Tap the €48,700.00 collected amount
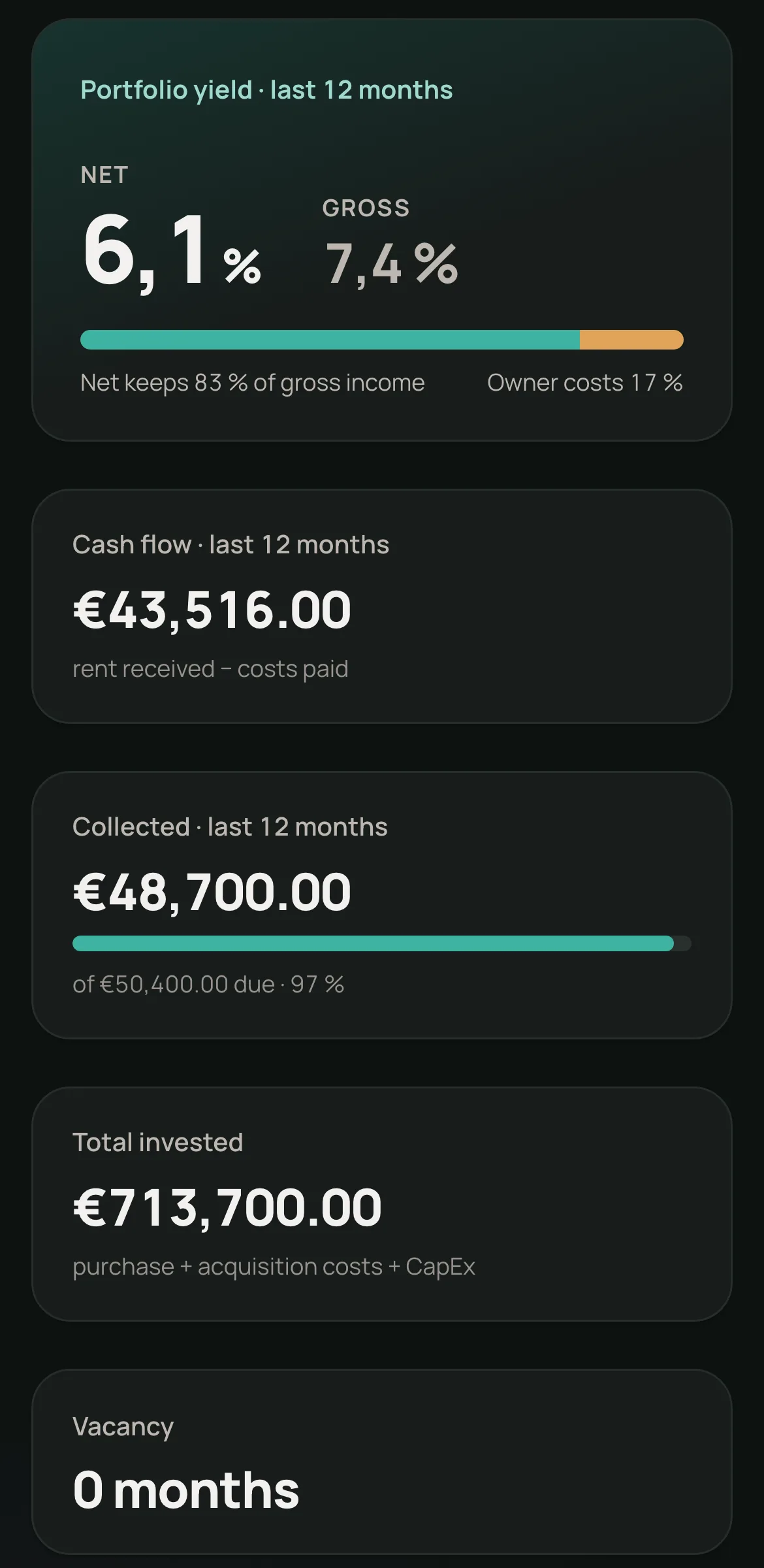The height and width of the screenshot is (1568, 764). (212, 892)
